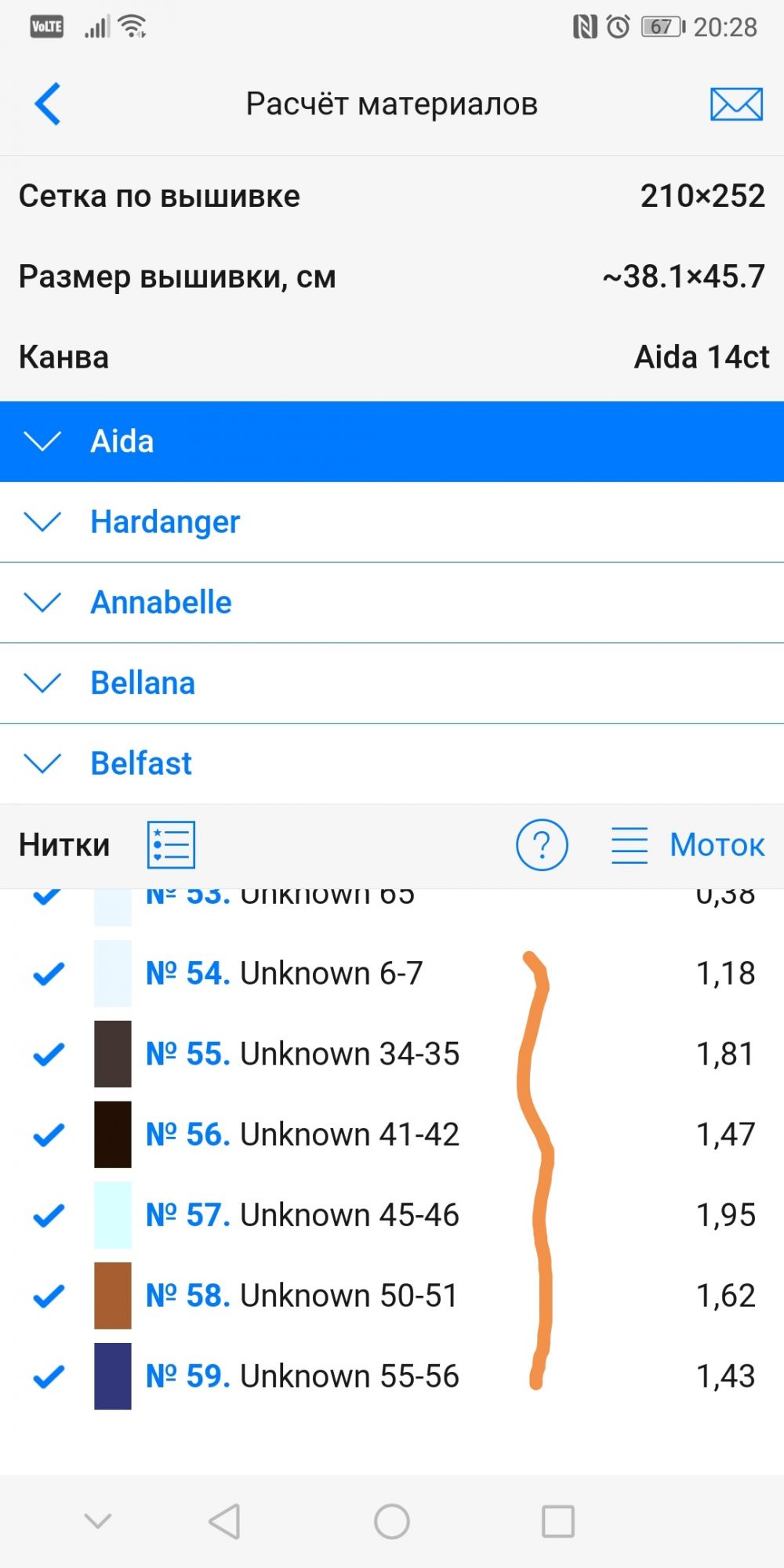784x1568 pixels.
Task: Hide navigation bar with down chevron
Action: [x=98, y=1522]
